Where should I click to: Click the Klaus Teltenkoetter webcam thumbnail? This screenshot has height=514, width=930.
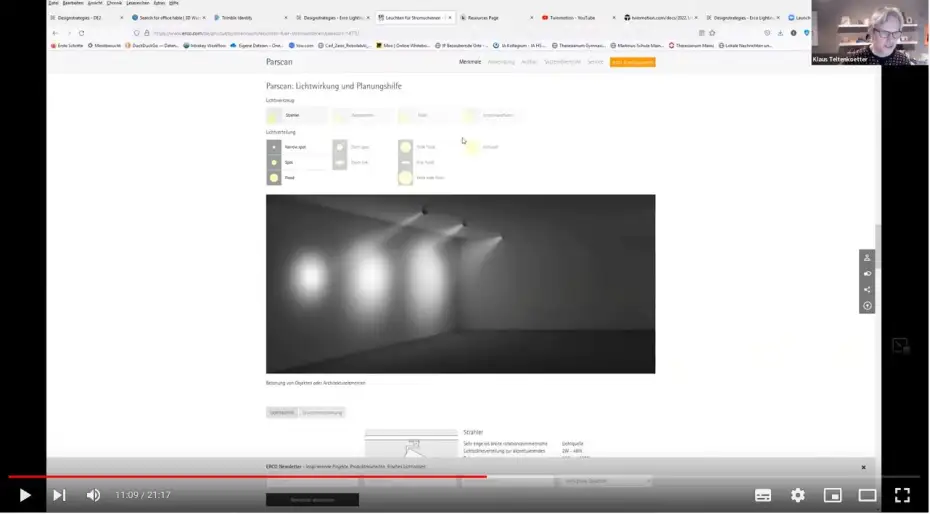(x=870, y=32)
